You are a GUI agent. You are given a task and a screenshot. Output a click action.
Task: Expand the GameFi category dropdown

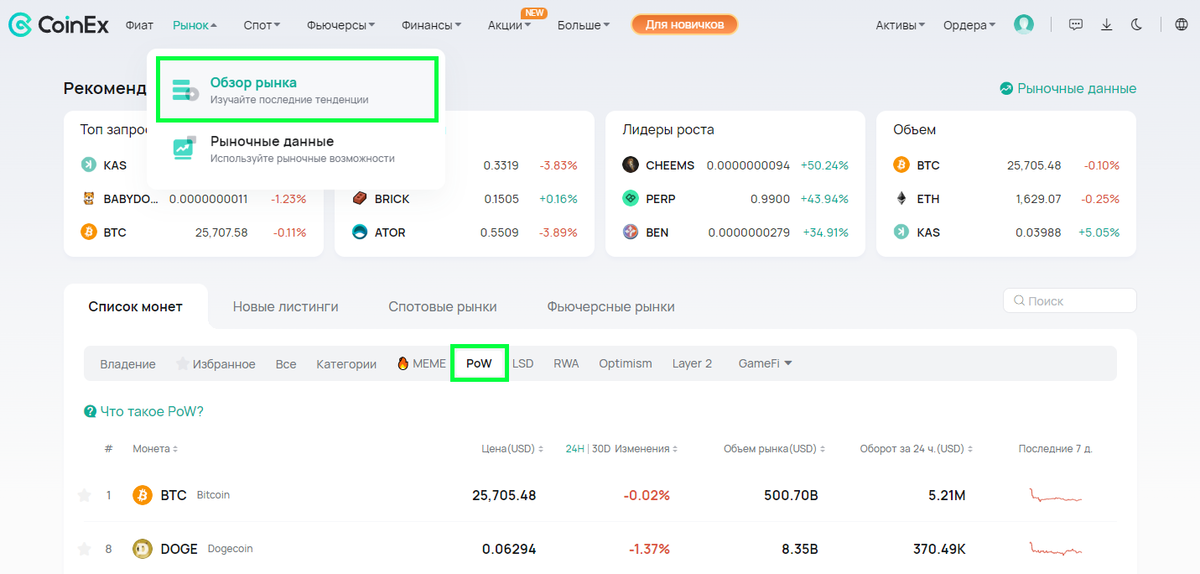pyautogui.click(x=765, y=364)
